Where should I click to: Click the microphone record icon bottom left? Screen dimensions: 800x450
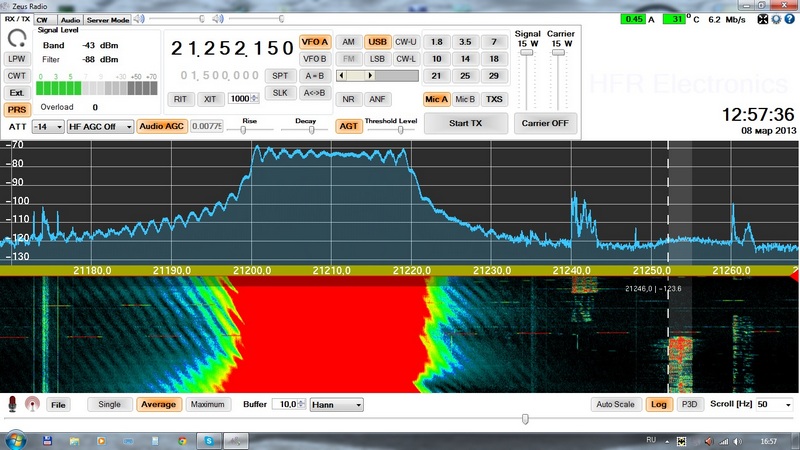(13, 404)
